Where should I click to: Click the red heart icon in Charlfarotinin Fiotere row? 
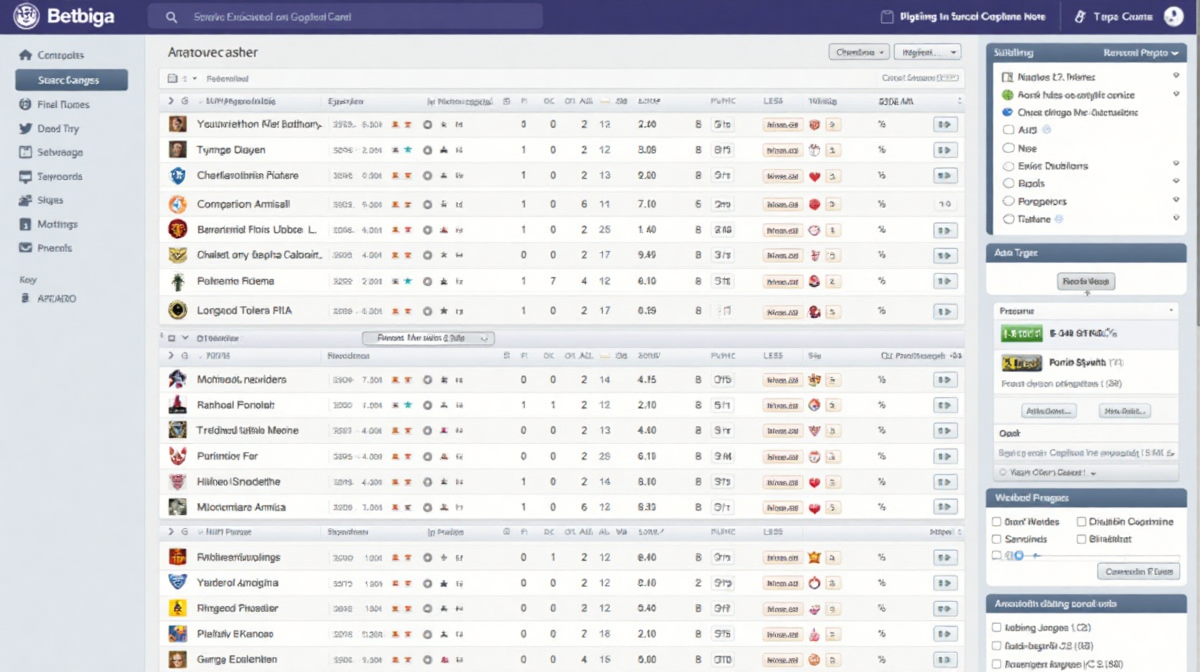(814, 176)
